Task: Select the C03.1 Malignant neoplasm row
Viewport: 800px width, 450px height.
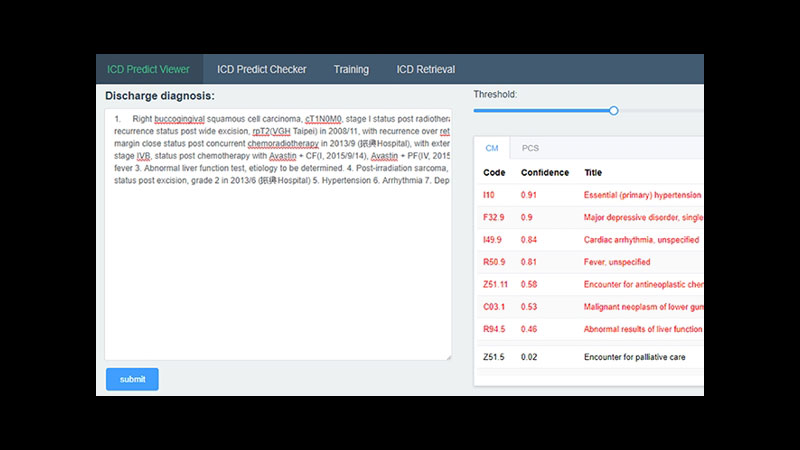Action: point(590,307)
